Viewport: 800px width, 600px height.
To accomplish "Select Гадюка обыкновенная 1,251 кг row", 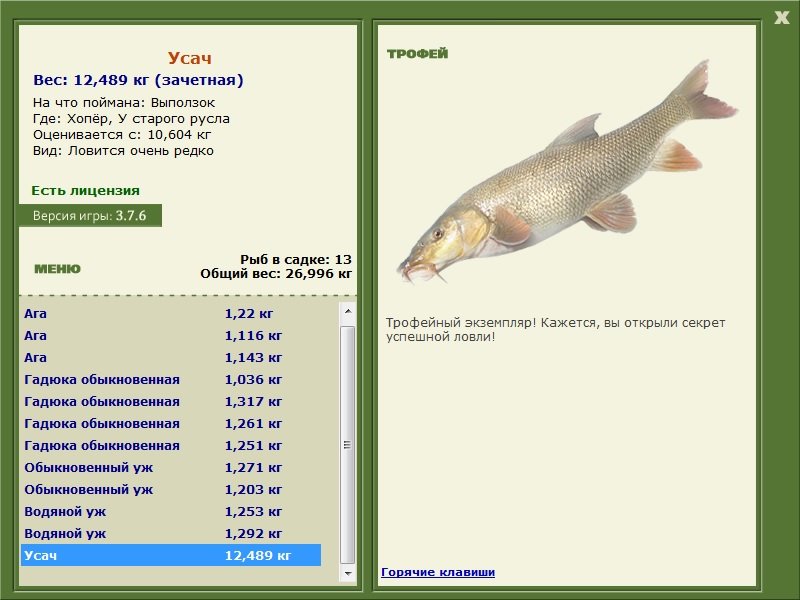I will tap(171, 445).
